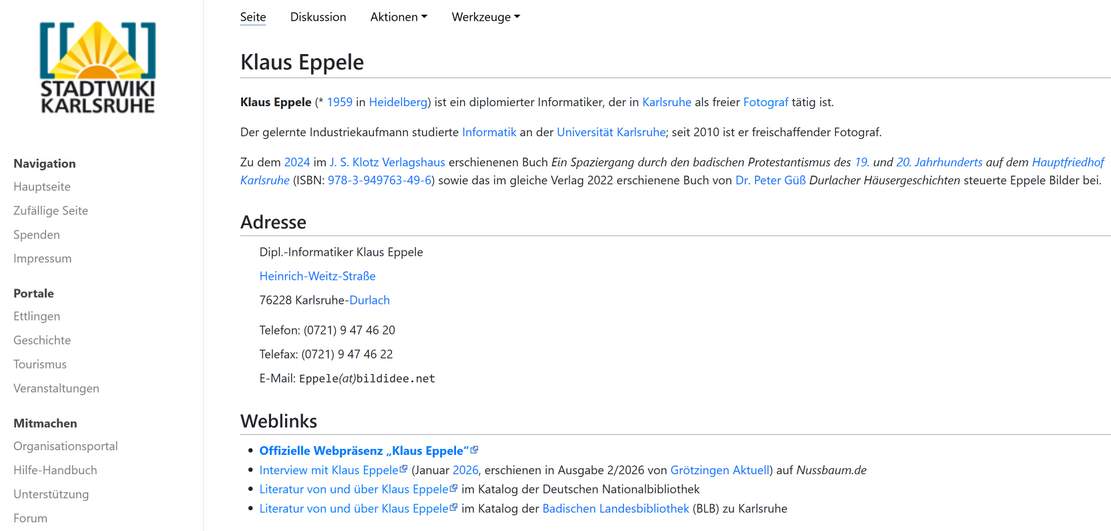
Task: Follow the Heidelberg birthplace link
Action: (398, 102)
